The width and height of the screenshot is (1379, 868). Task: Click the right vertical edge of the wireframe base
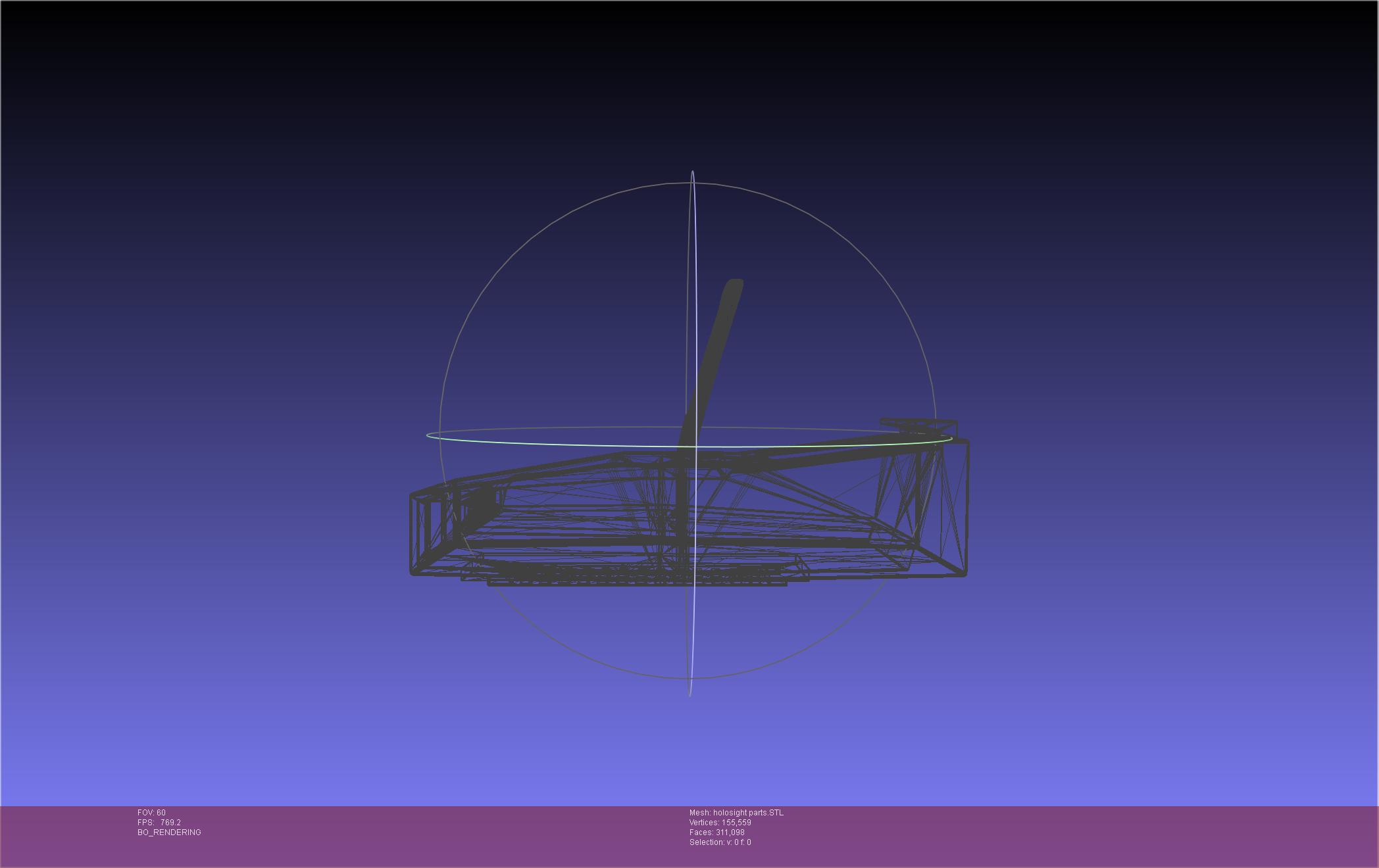click(966, 506)
